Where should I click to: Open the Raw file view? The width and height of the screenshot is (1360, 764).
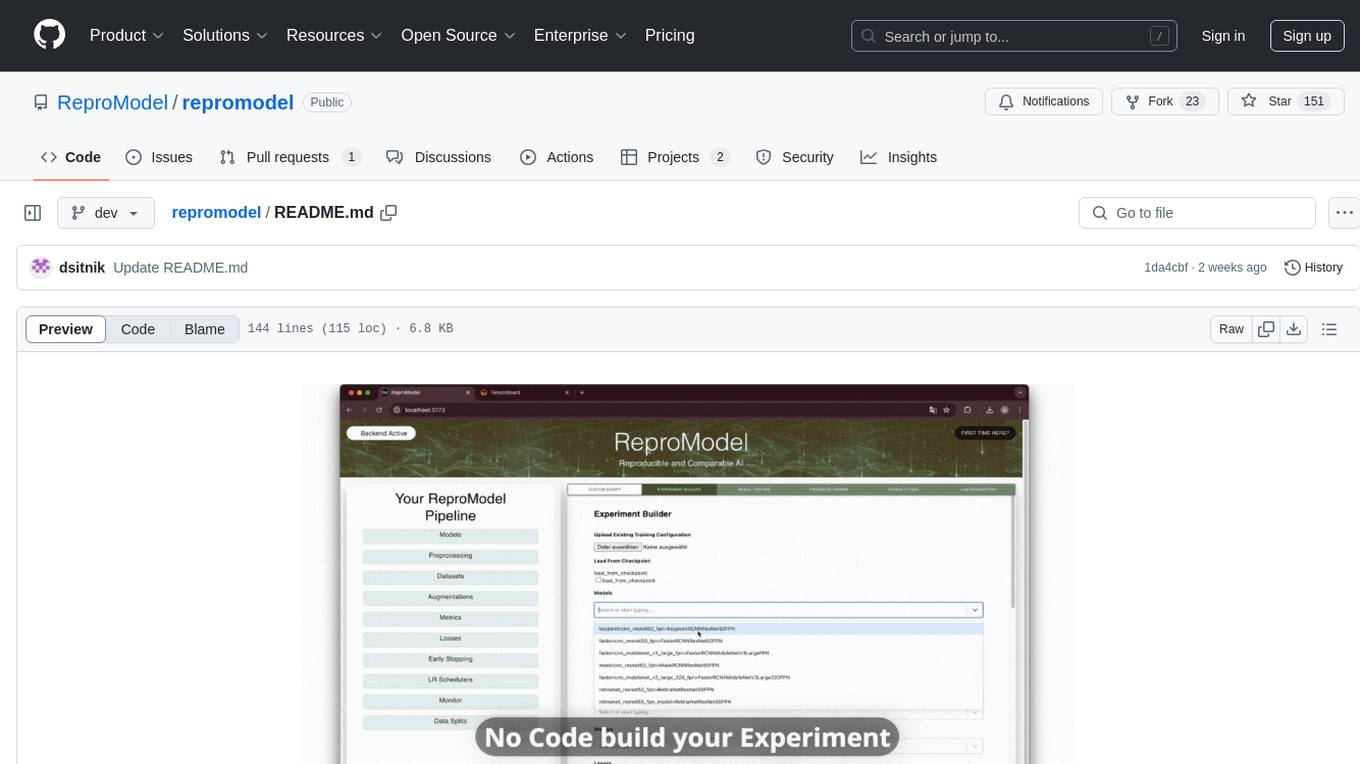click(x=1231, y=329)
